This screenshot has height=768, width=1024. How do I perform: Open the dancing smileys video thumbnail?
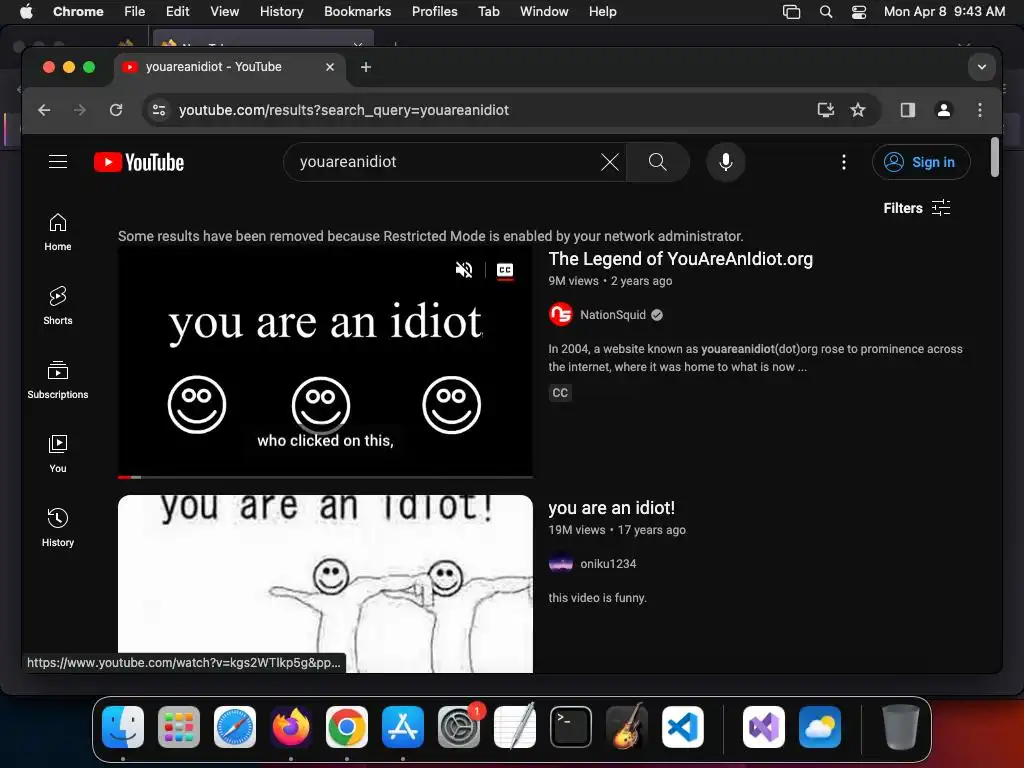325,583
